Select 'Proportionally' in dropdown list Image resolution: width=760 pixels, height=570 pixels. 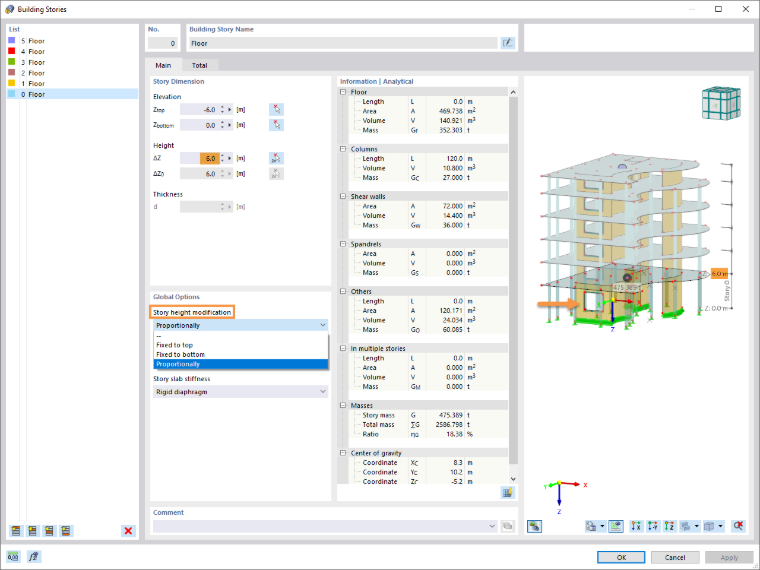240,364
